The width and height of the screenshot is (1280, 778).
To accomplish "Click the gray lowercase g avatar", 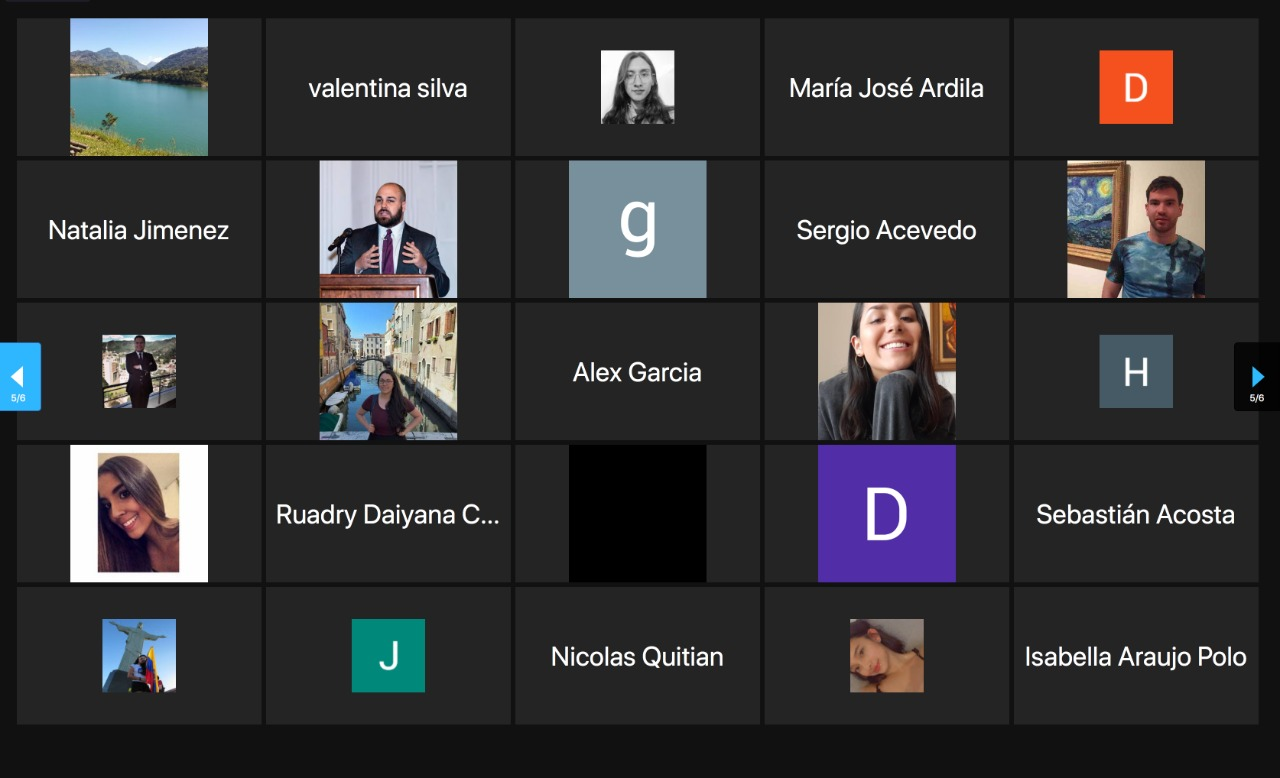I will (637, 229).
